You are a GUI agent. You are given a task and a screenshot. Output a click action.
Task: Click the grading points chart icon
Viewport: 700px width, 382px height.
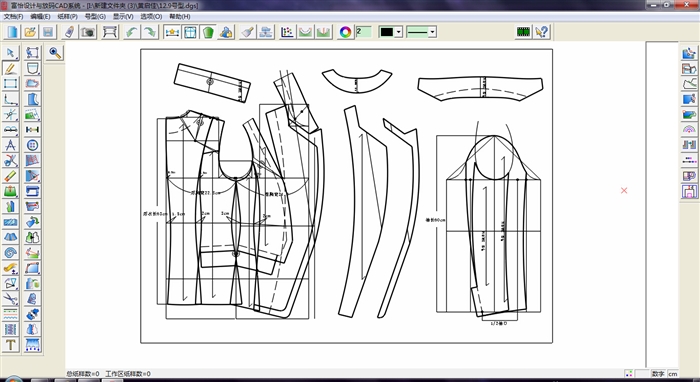click(287, 32)
